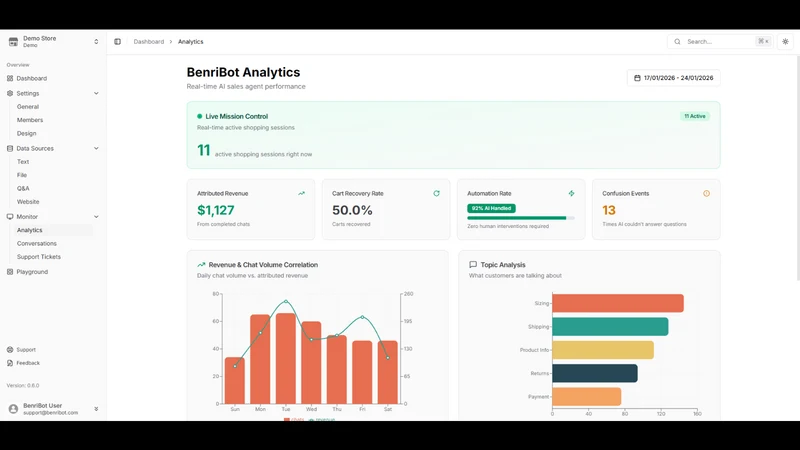Open the Feedback link
The image size is (800, 450).
click(28, 363)
